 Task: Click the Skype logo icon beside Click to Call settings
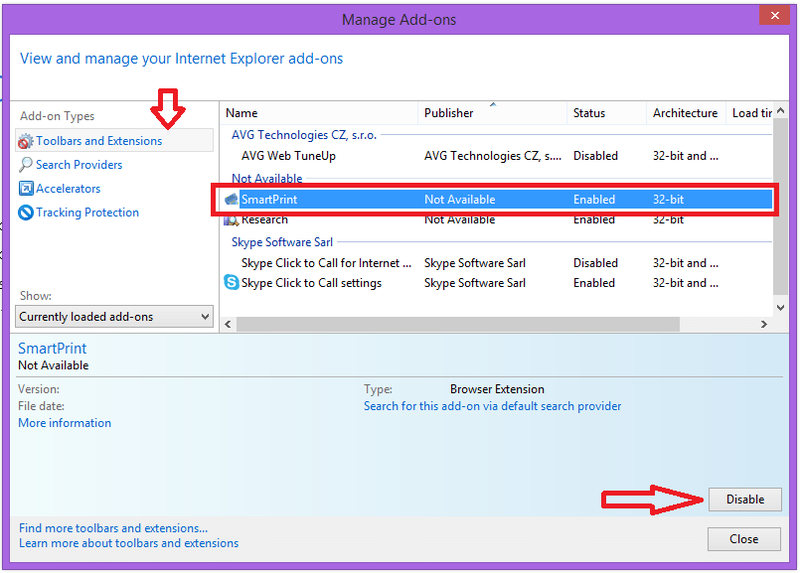point(232,282)
